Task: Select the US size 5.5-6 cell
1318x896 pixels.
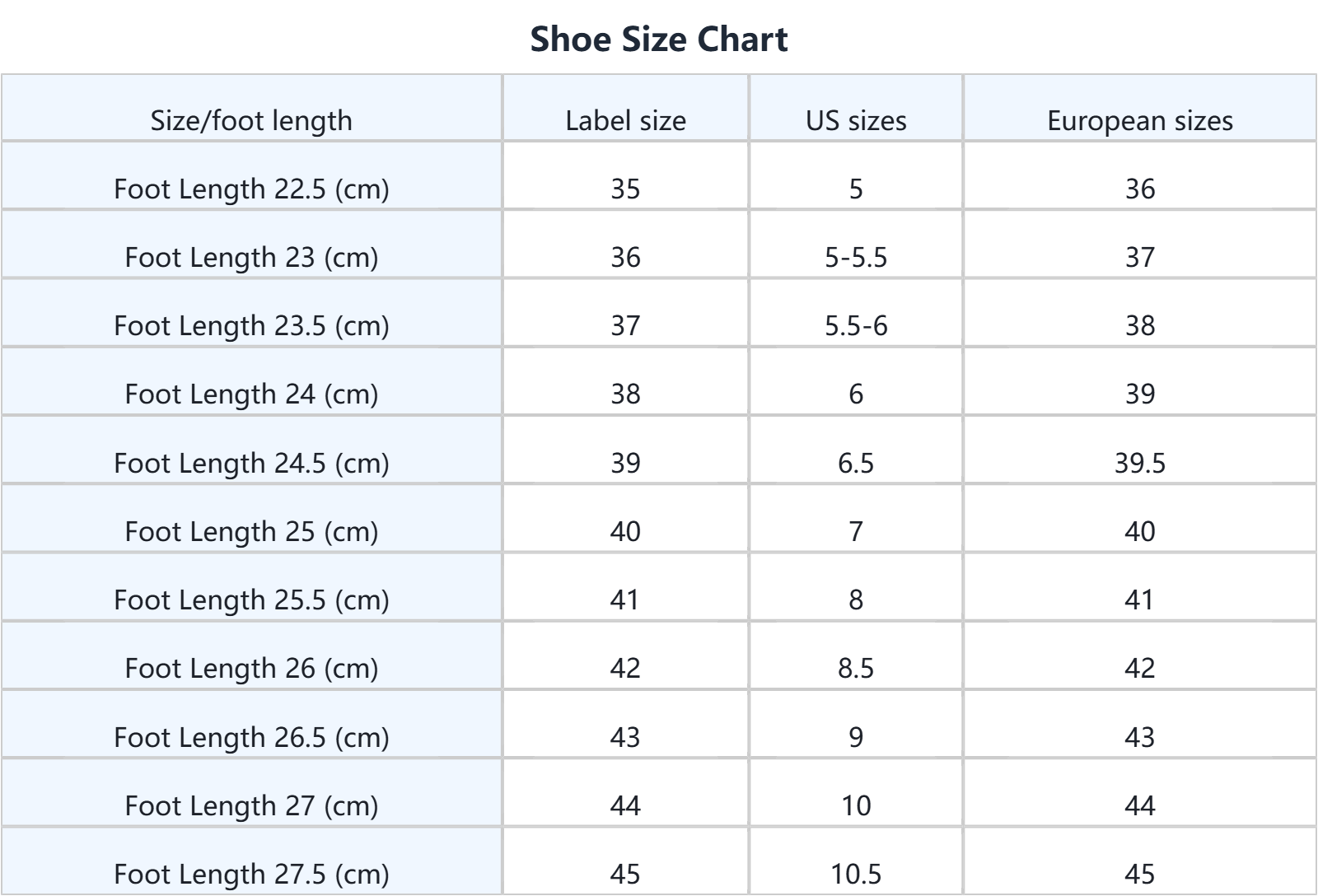Action: [856, 325]
